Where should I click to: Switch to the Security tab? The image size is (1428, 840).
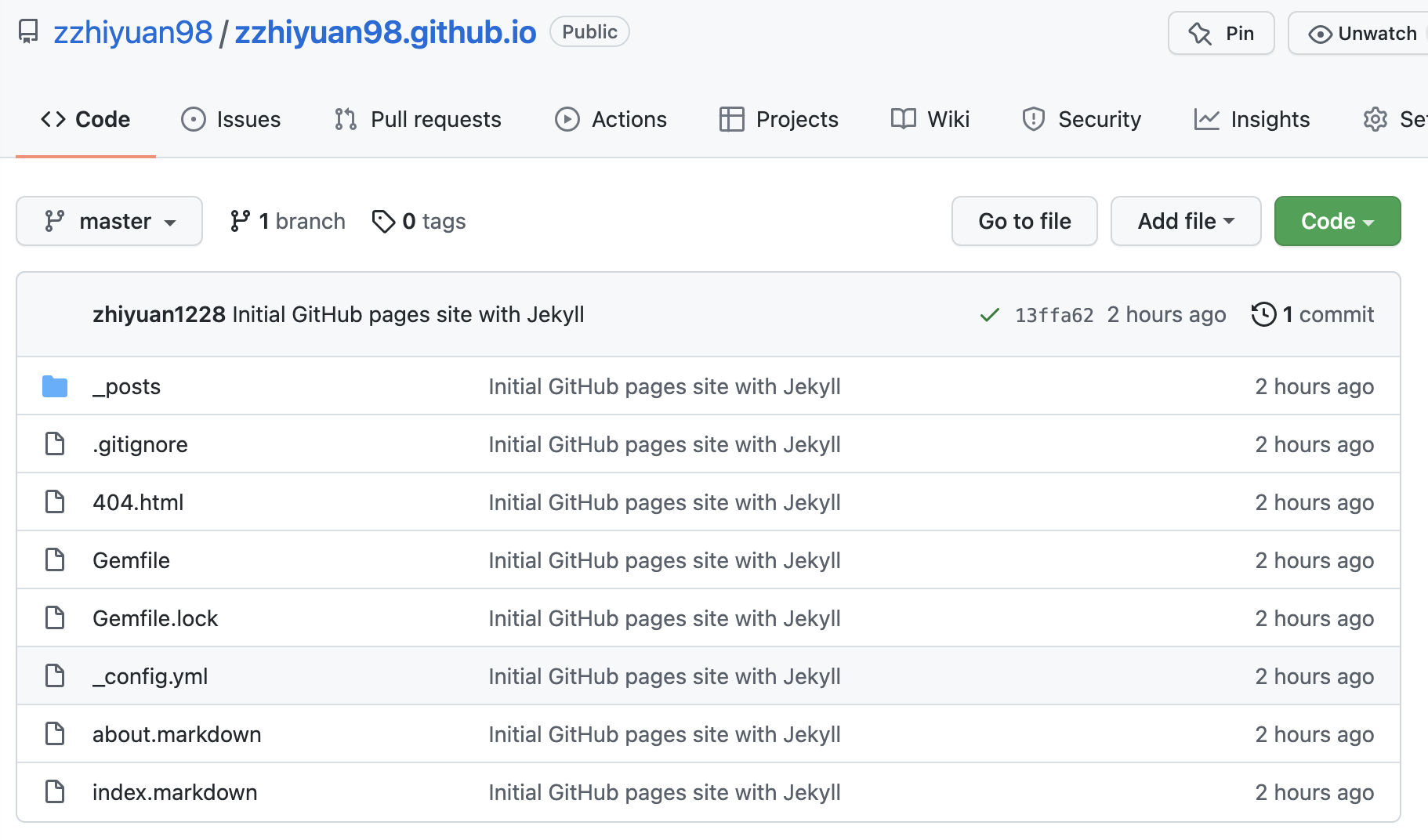pyautogui.click(x=1082, y=119)
